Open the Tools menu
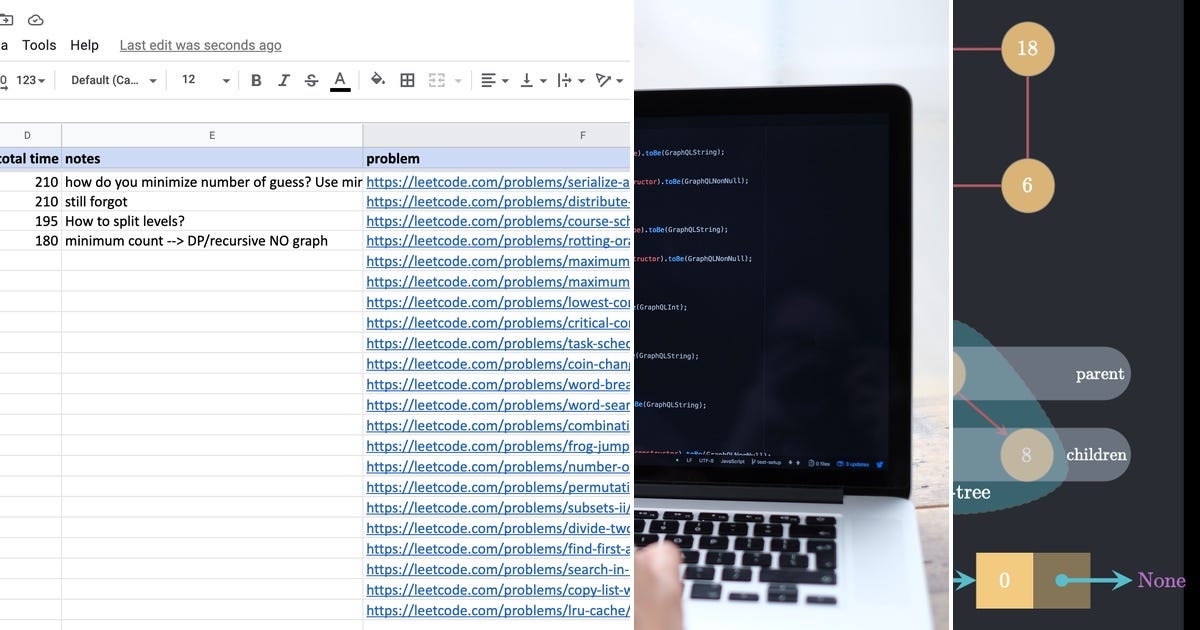Image resolution: width=1200 pixels, height=630 pixels. tap(39, 45)
